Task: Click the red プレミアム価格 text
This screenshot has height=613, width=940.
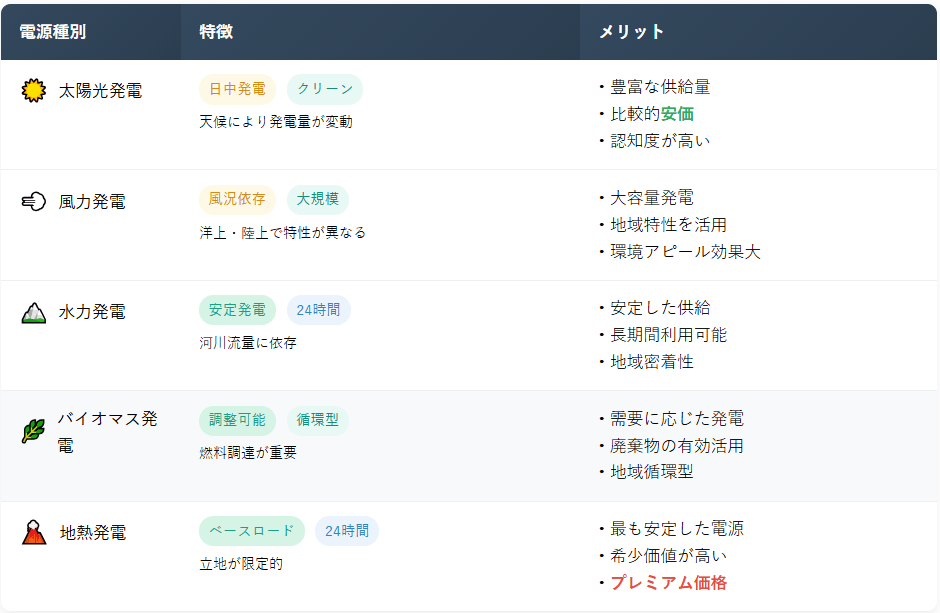Action: pyautogui.click(x=668, y=583)
